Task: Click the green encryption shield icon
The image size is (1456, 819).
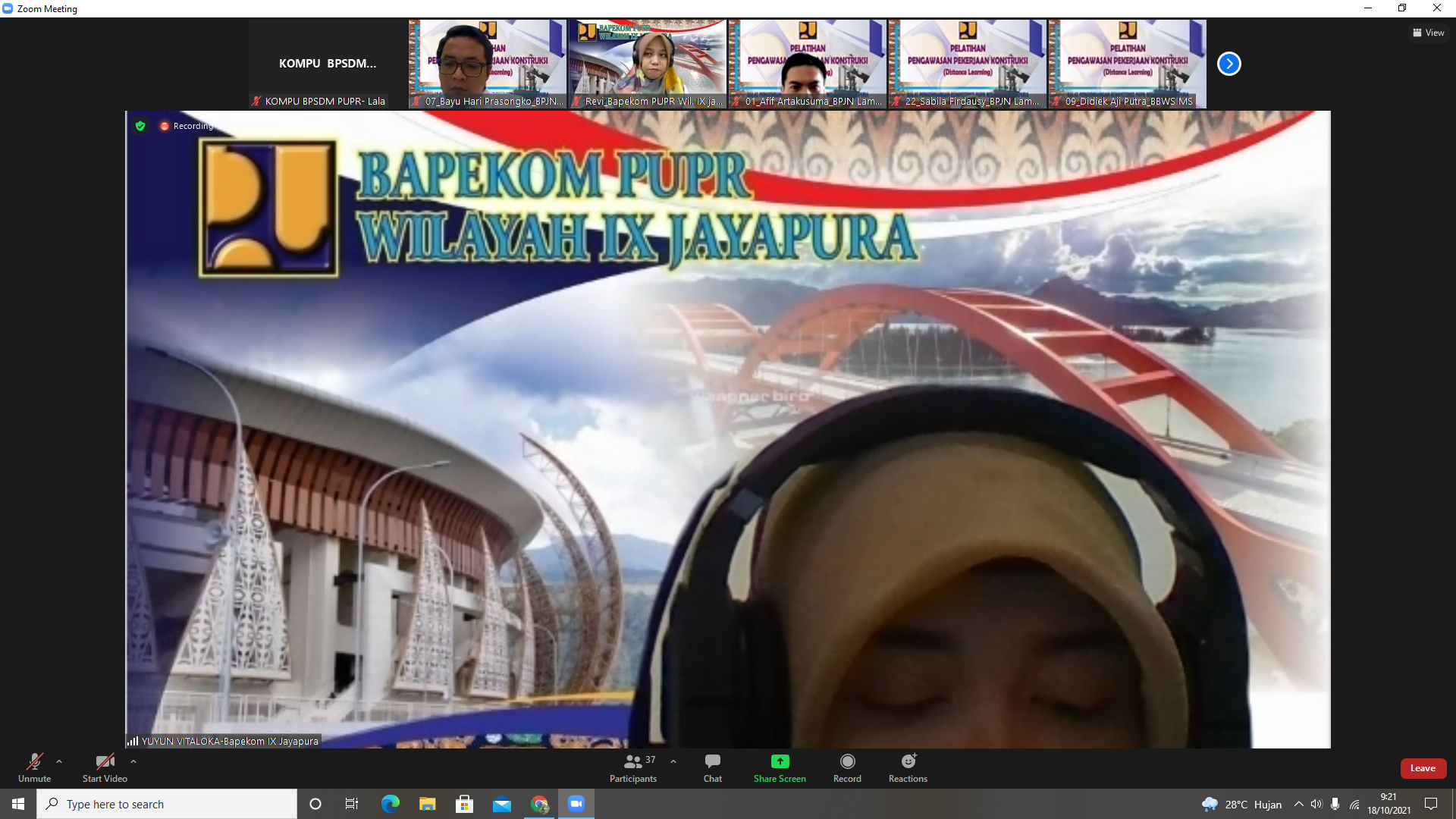Action: [x=140, y=126]
